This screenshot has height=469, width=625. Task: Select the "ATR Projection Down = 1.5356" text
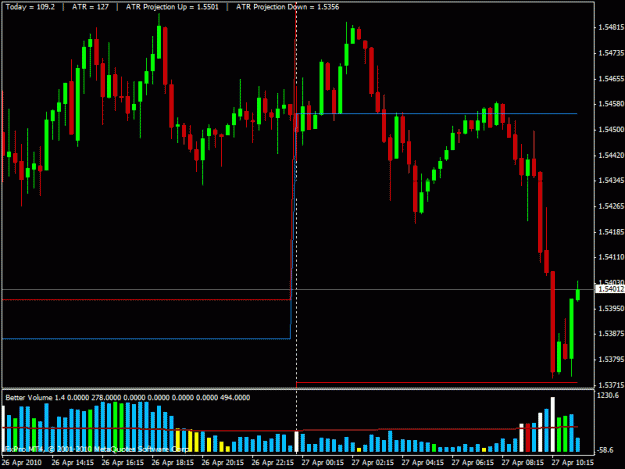pos(287,7)
